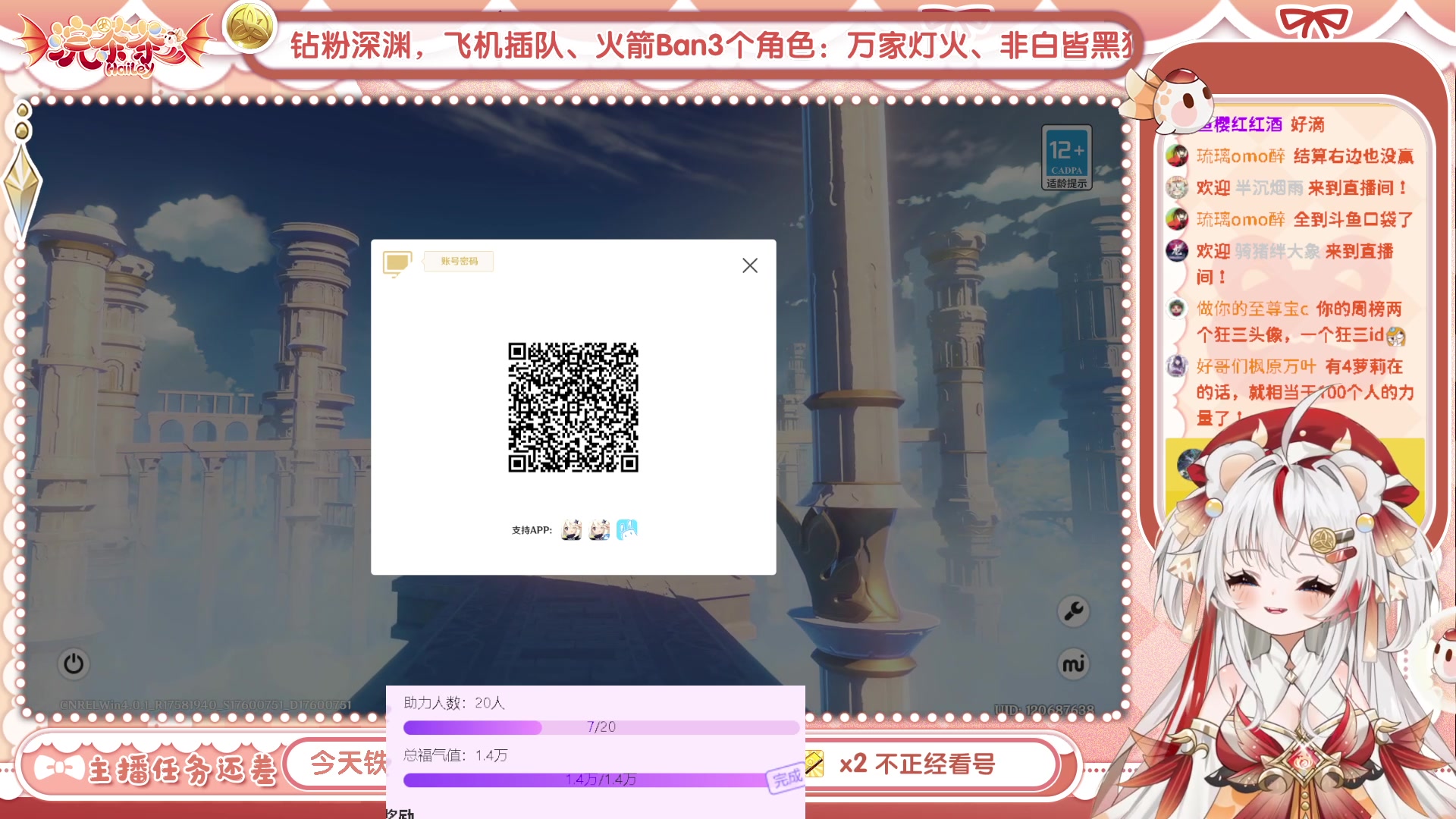
Task: Click the computer monitor login icon
Action: coord(397,263)
